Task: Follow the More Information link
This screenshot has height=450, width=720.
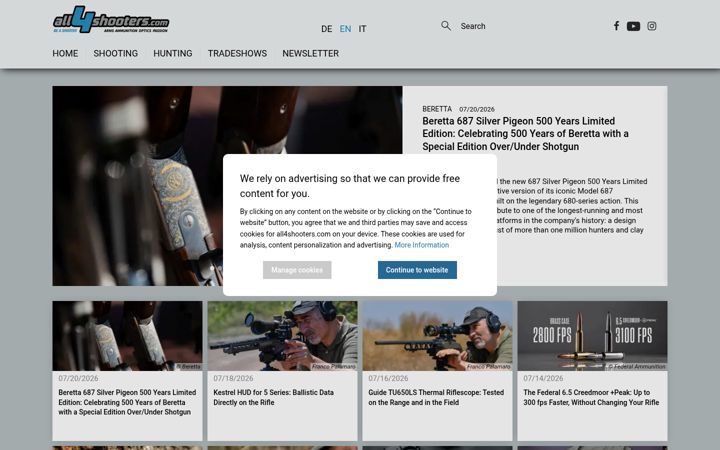Action: pos(422,245)
